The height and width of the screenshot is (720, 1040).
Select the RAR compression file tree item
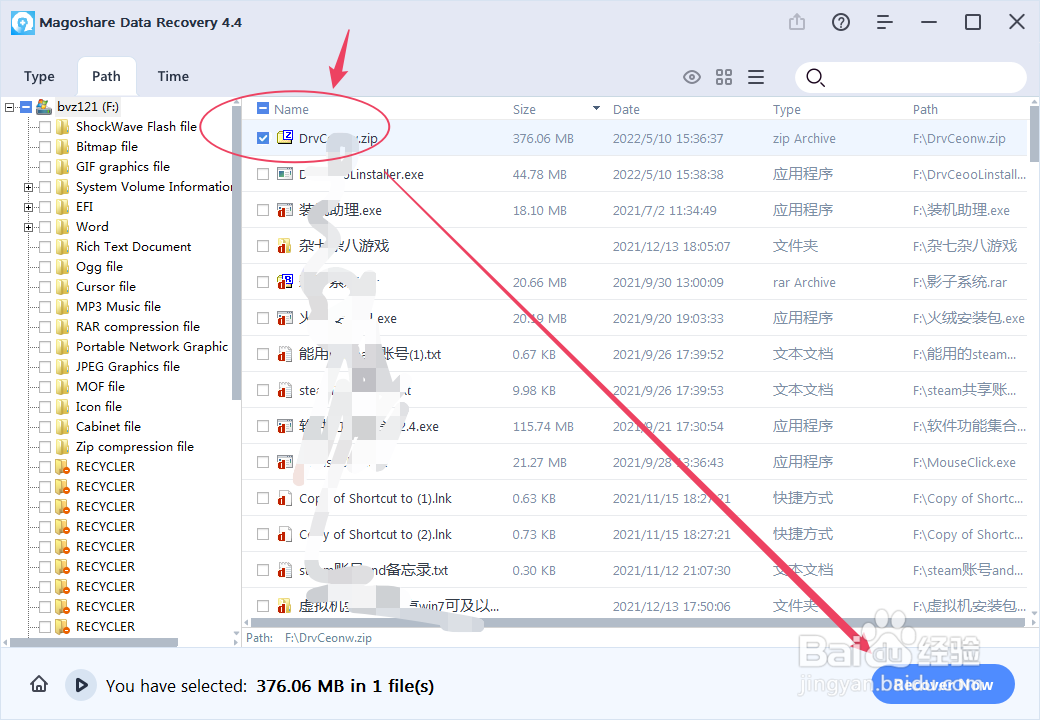(x=138, y=327)
